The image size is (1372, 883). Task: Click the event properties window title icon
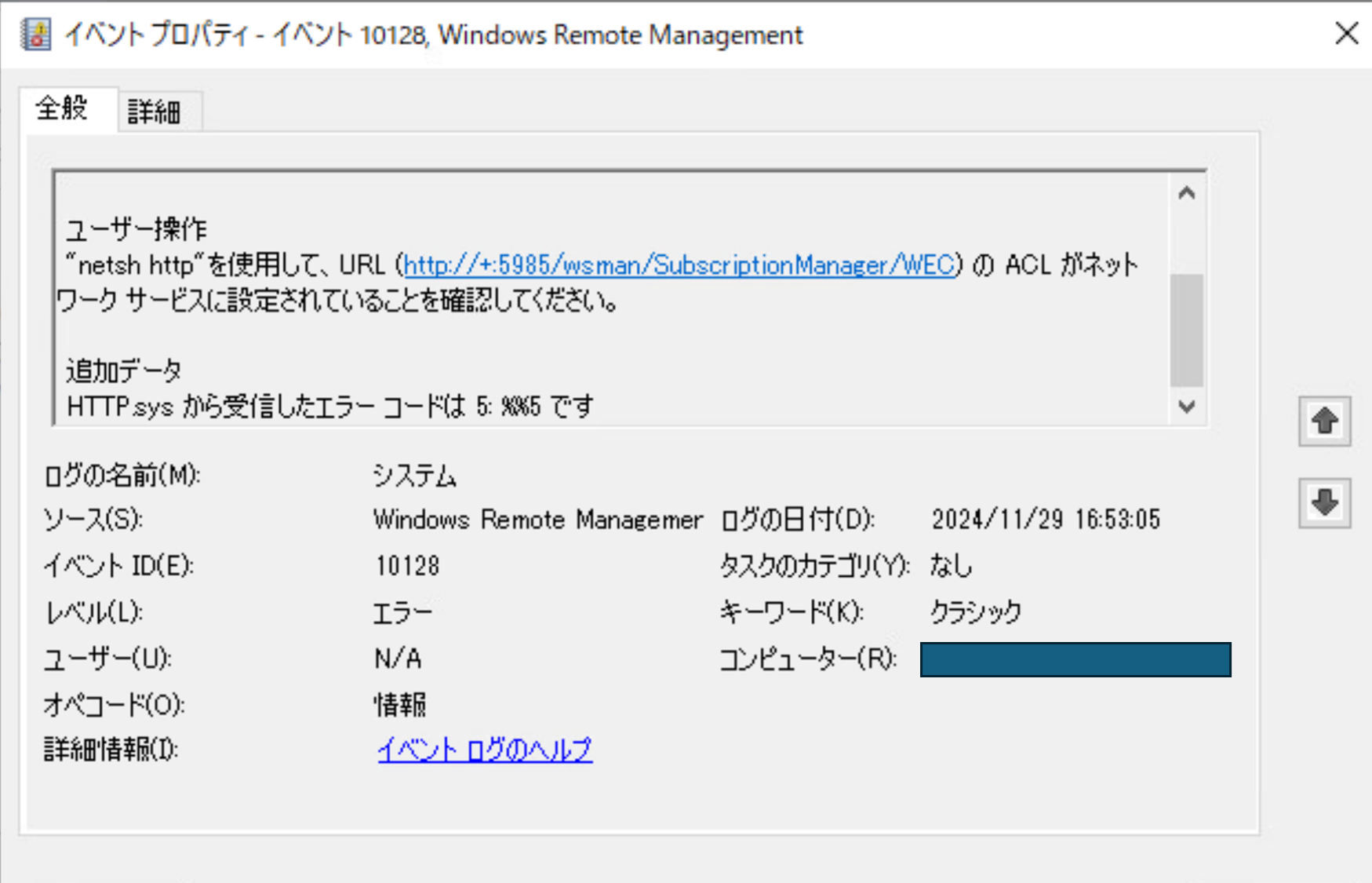(36, 35)
